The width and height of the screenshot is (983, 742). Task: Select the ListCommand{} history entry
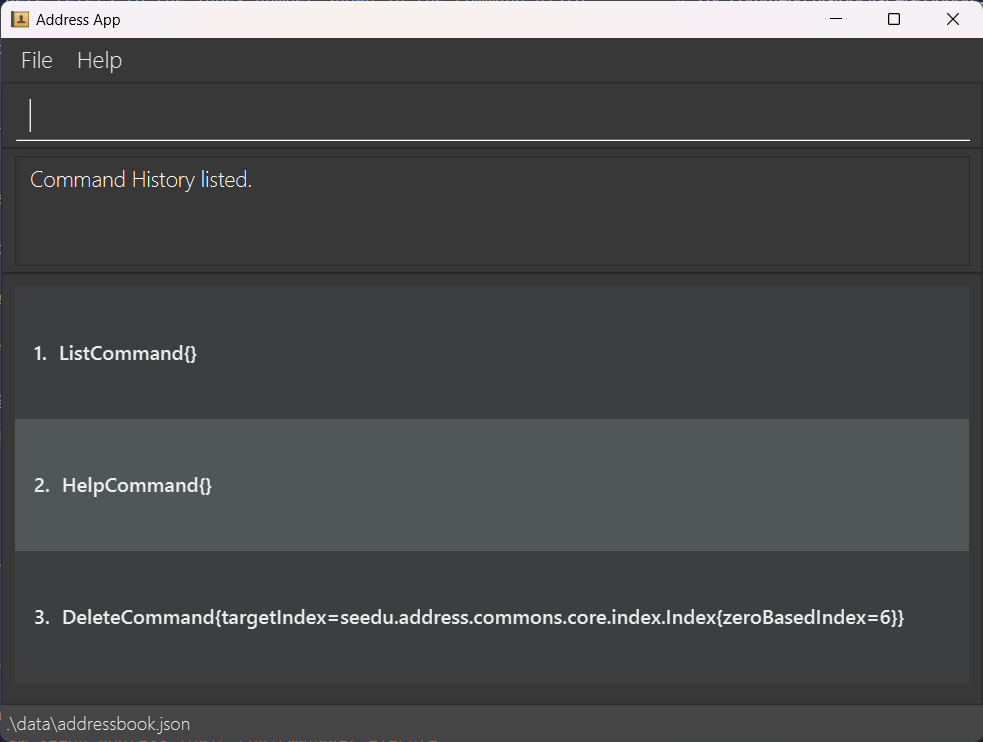coord(128,353)
